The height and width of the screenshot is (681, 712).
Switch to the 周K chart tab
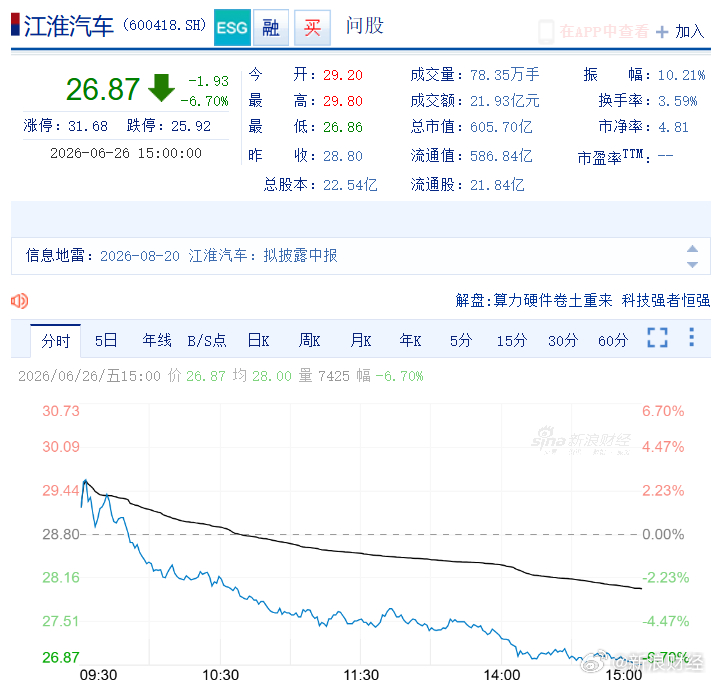309,340
